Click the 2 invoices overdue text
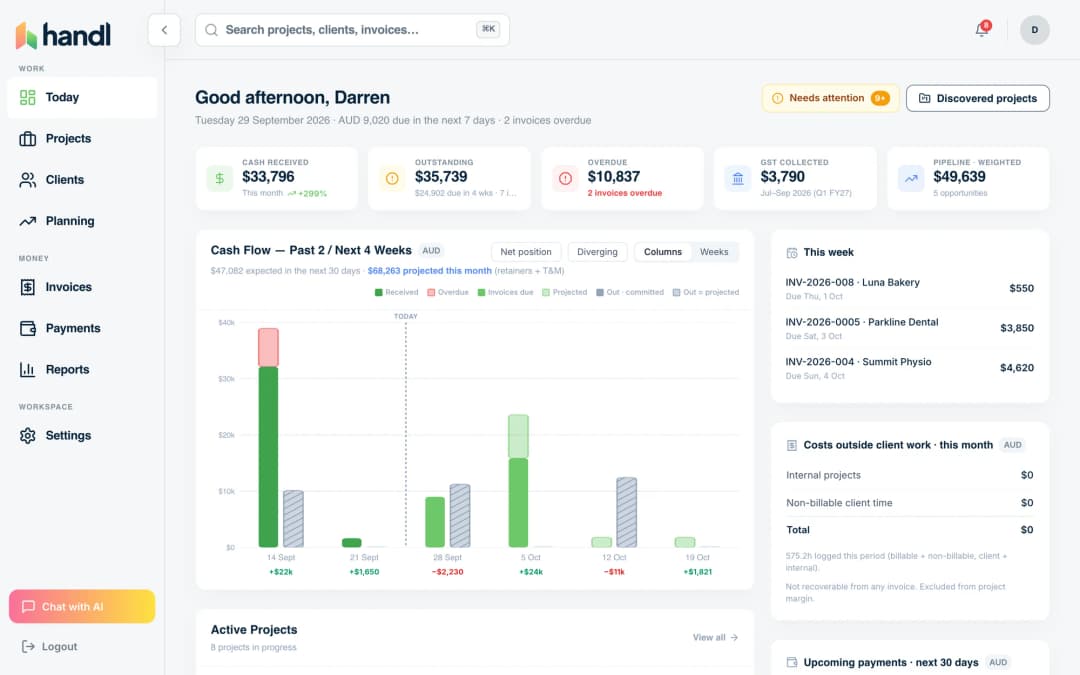 (x=624, y=194)
